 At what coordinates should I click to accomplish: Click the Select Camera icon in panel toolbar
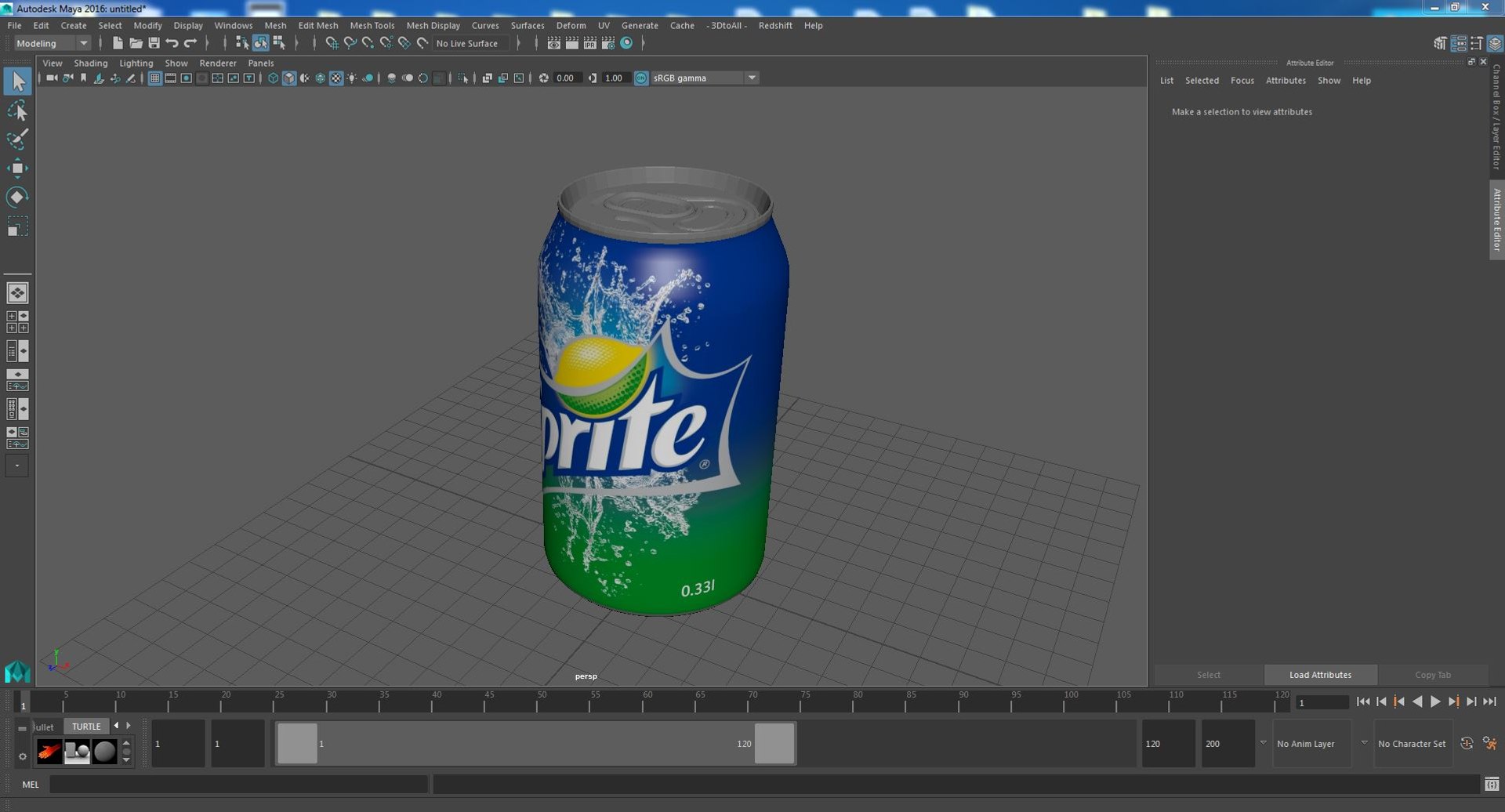coord(52,78)
